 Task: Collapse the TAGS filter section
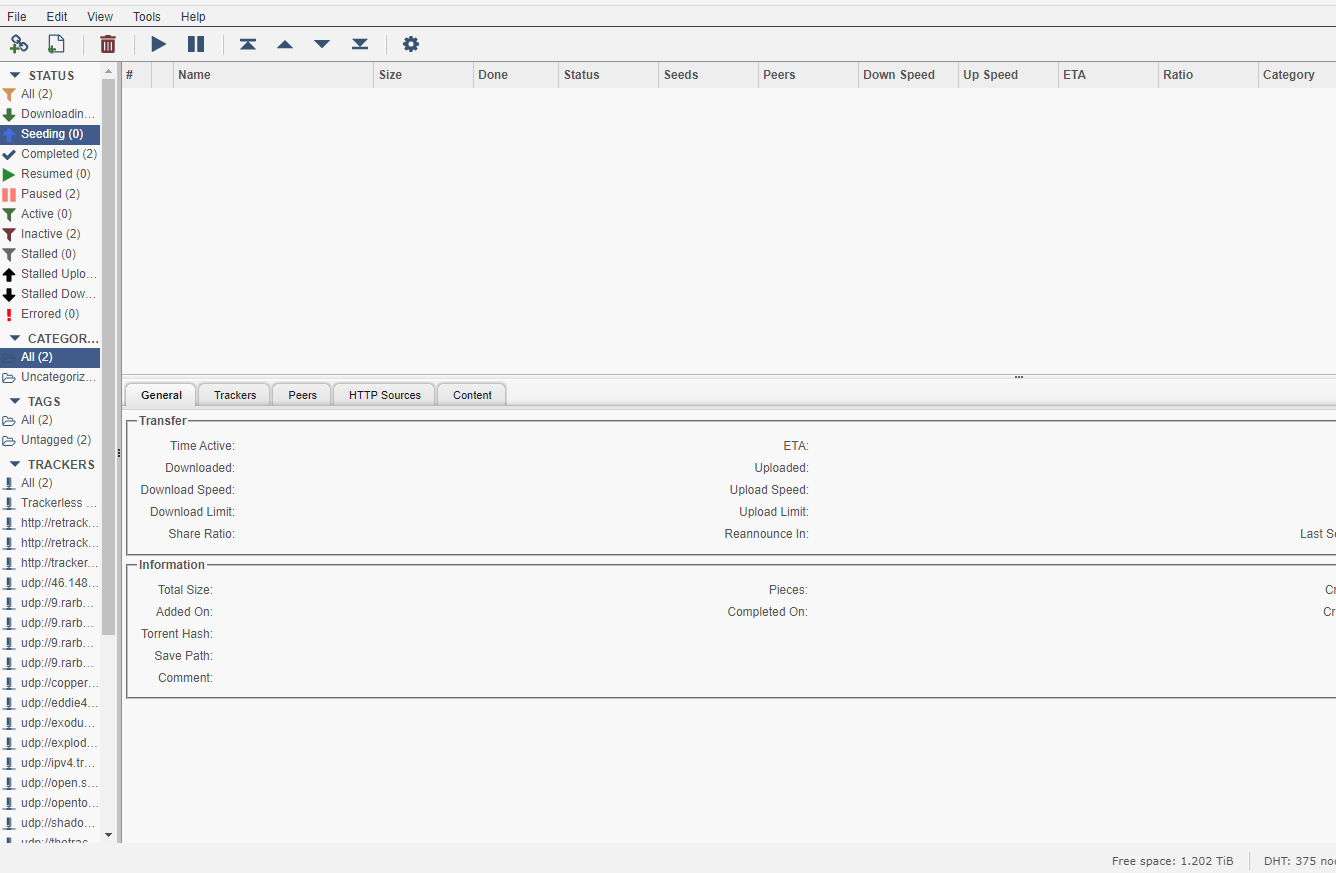(15, 401)
